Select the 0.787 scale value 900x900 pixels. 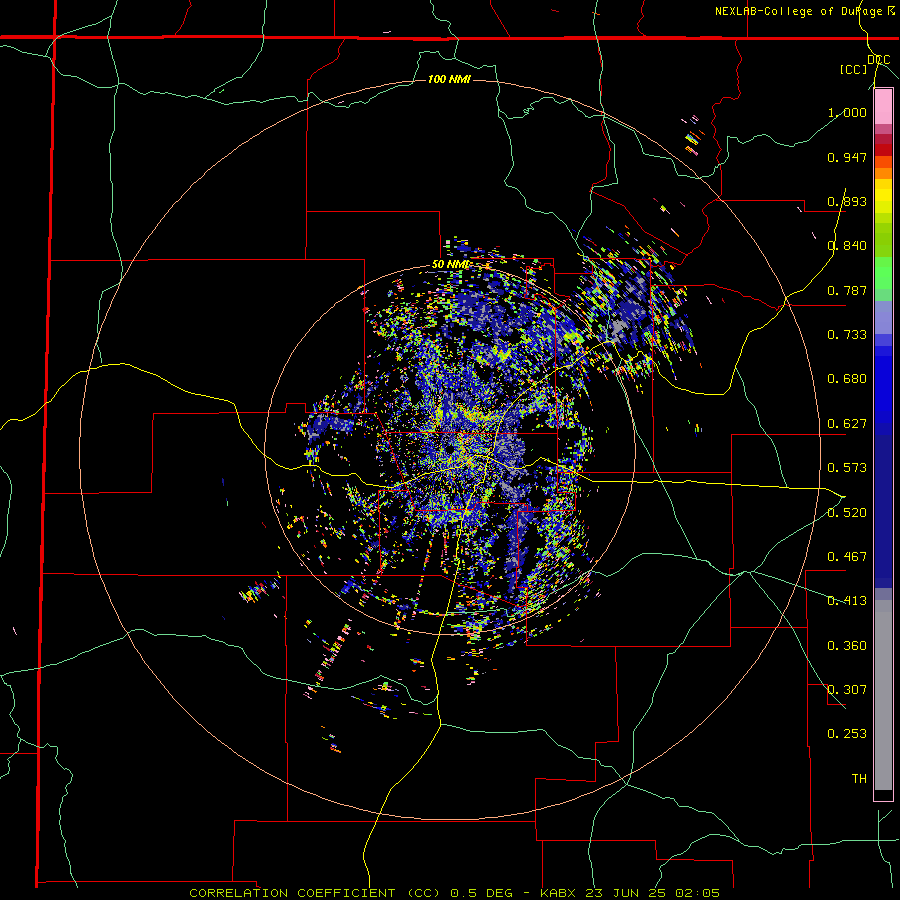pyautogui.click(x=847, y=290)
